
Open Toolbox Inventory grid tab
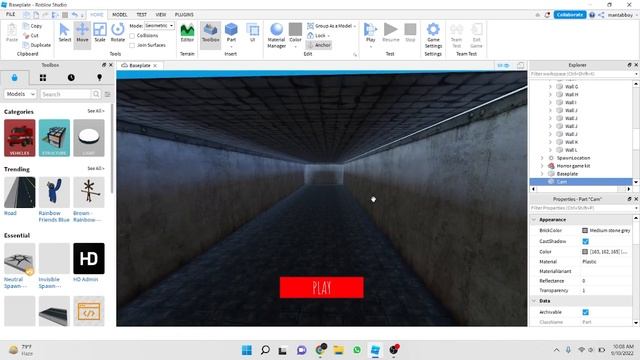click(x=43, y=78)
